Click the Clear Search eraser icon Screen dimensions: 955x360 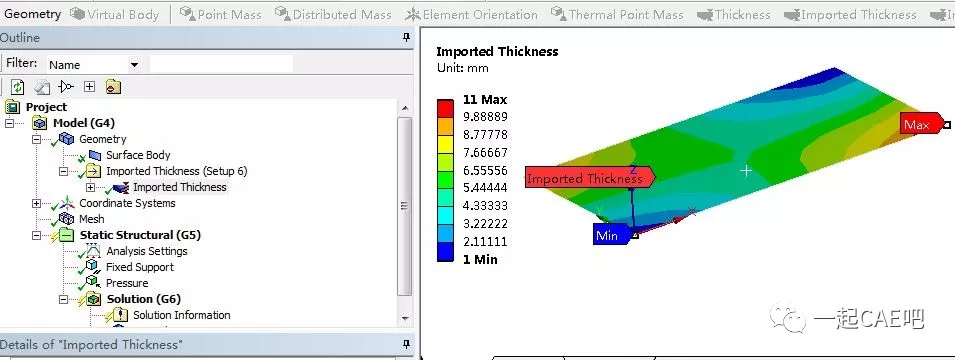[41, 87]
